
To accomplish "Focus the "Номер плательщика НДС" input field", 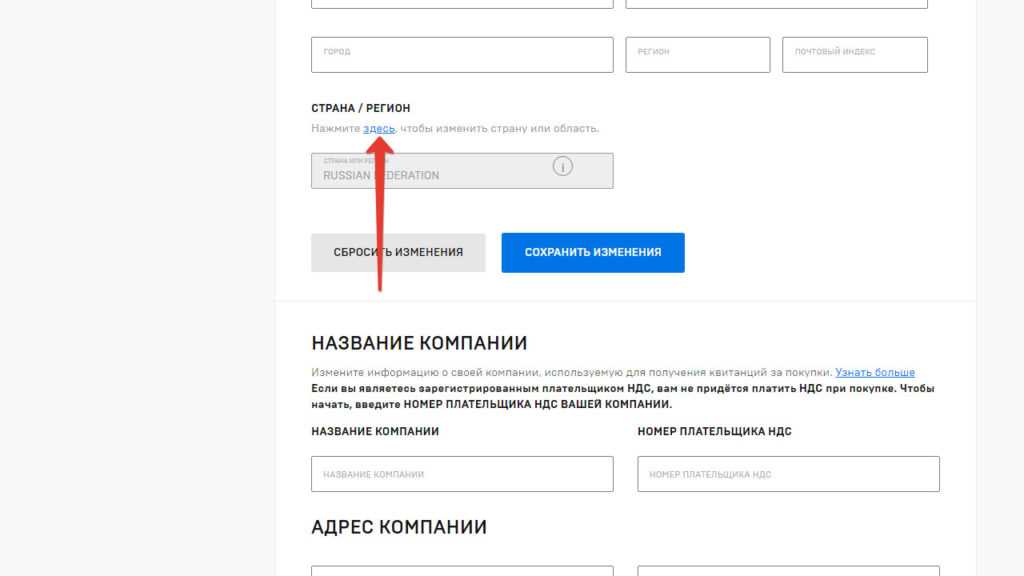I will 788,474.
